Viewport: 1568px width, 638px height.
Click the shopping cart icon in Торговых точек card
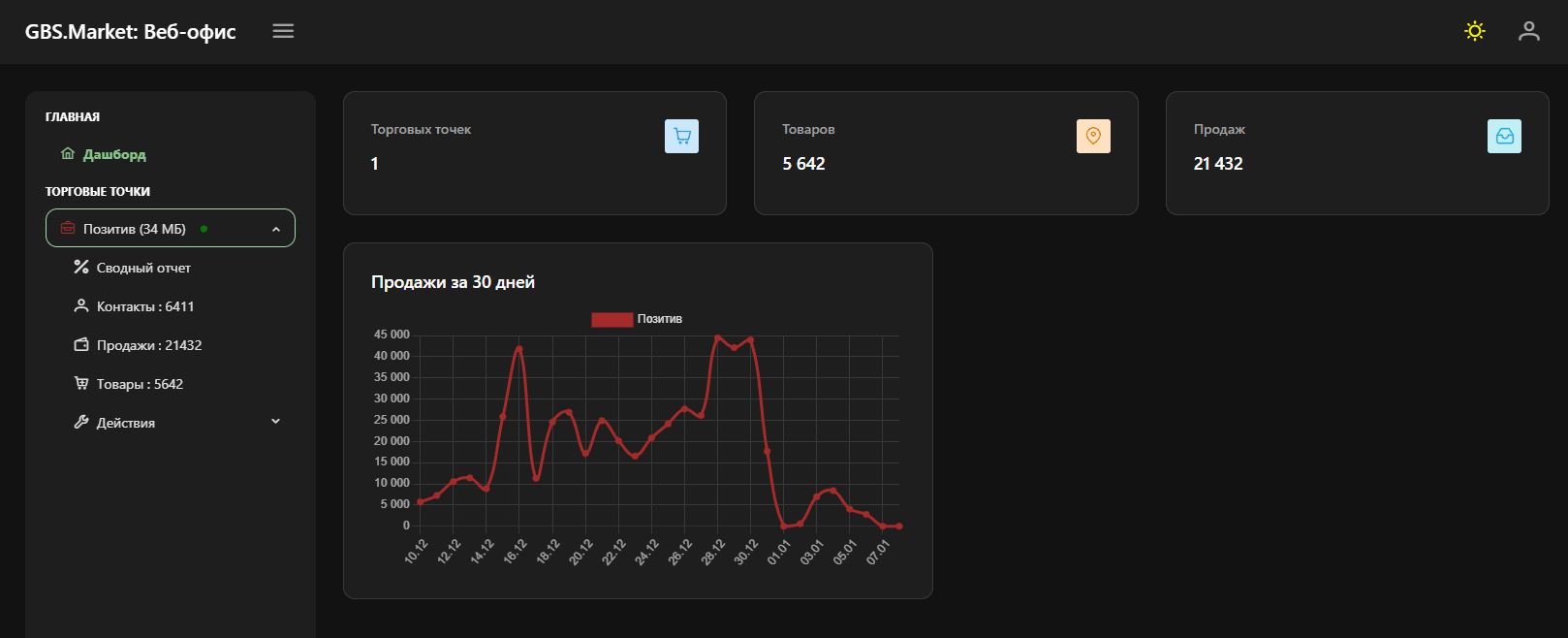(x=681, y=137)
